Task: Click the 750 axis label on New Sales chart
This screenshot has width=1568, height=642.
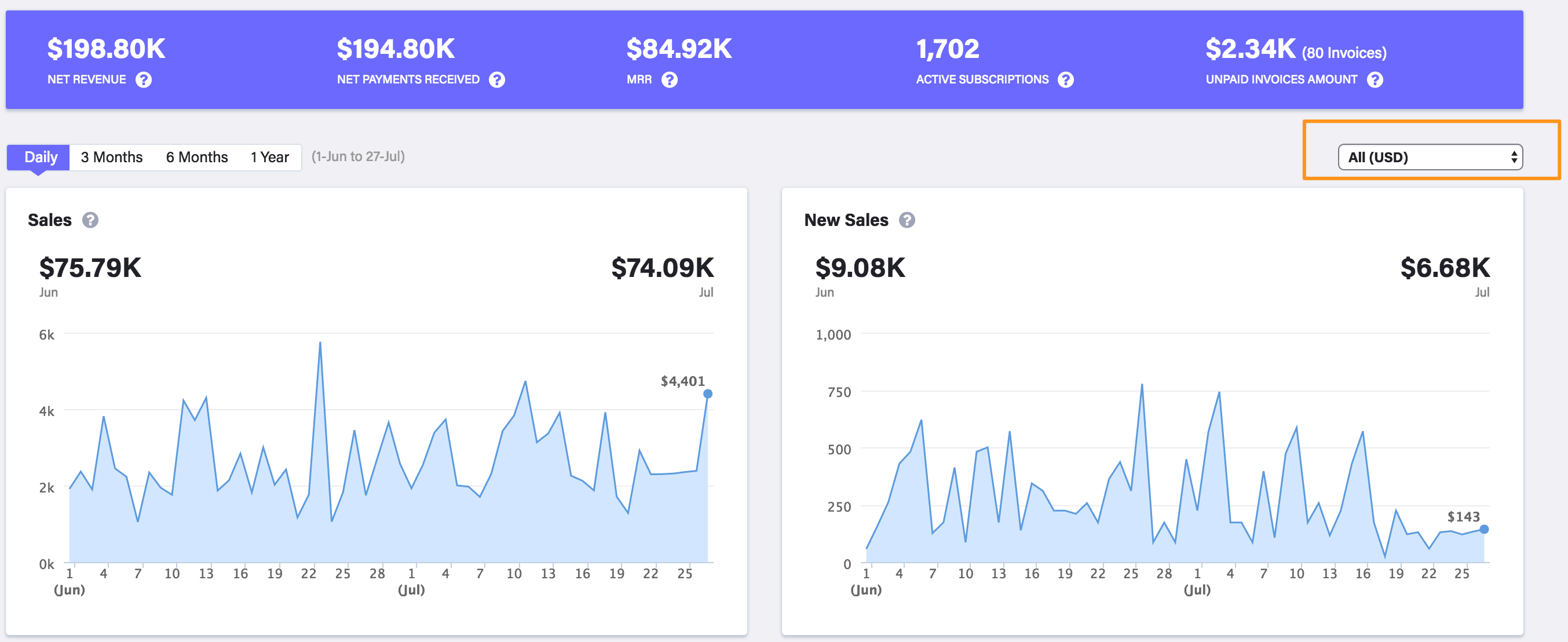Action: pyautogui.click(x=839, y=392)
